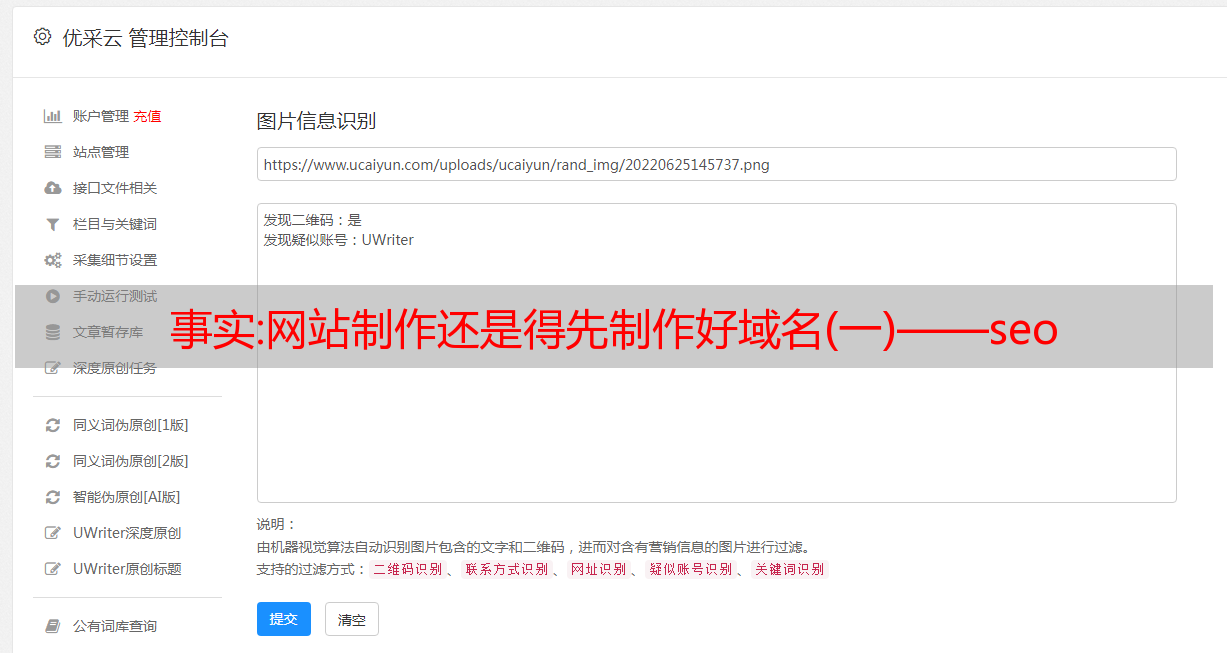Click the image URL input field
Image resolution: width=1227 pixels, height=653 pixels.
click(x=716, y=164)
